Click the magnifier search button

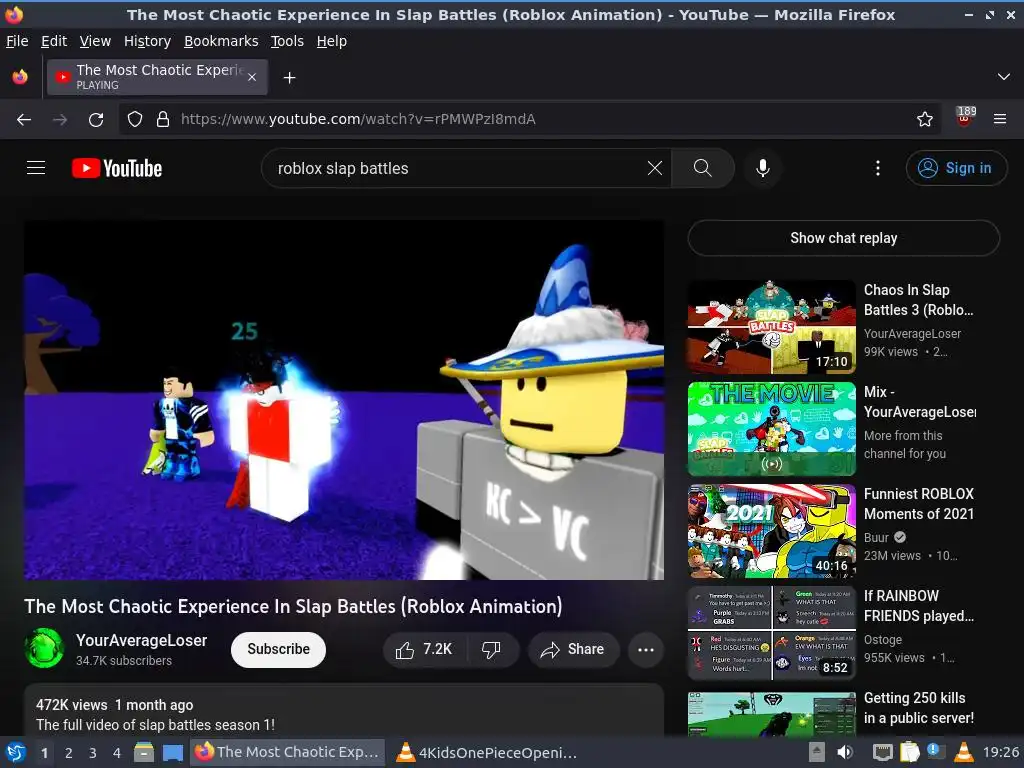coord(703,168)
